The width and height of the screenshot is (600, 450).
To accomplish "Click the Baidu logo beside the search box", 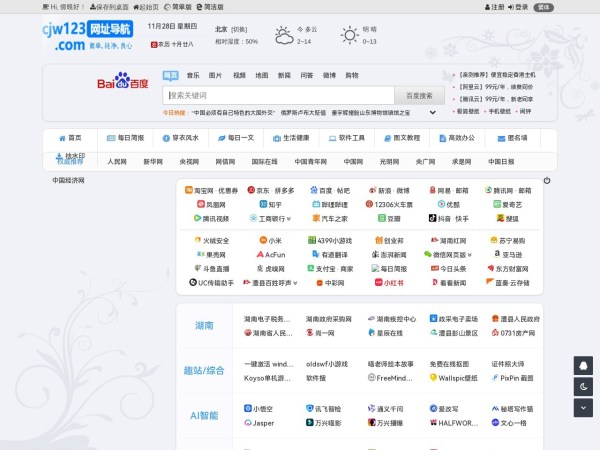I will pyautogui.click(x=123, y=83).
